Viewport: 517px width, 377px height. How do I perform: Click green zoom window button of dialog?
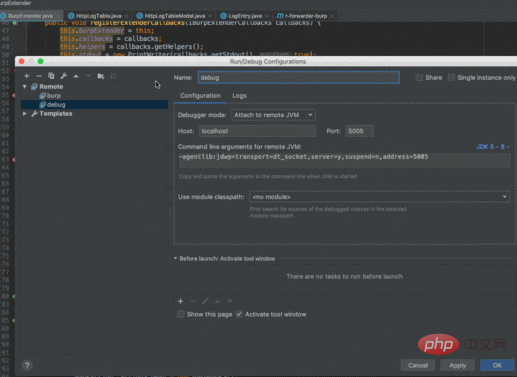coord(40,61)
